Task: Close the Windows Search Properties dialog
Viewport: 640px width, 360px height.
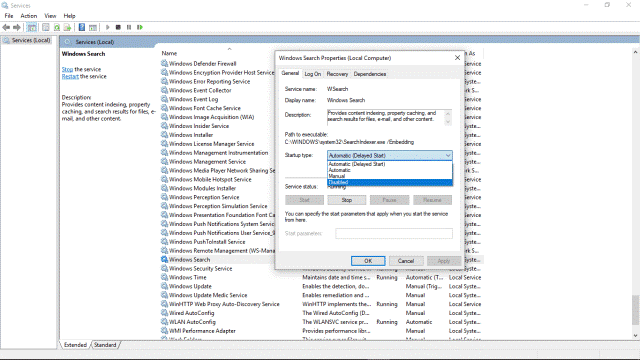Action: pyautogui.click(x=457, y=58)
